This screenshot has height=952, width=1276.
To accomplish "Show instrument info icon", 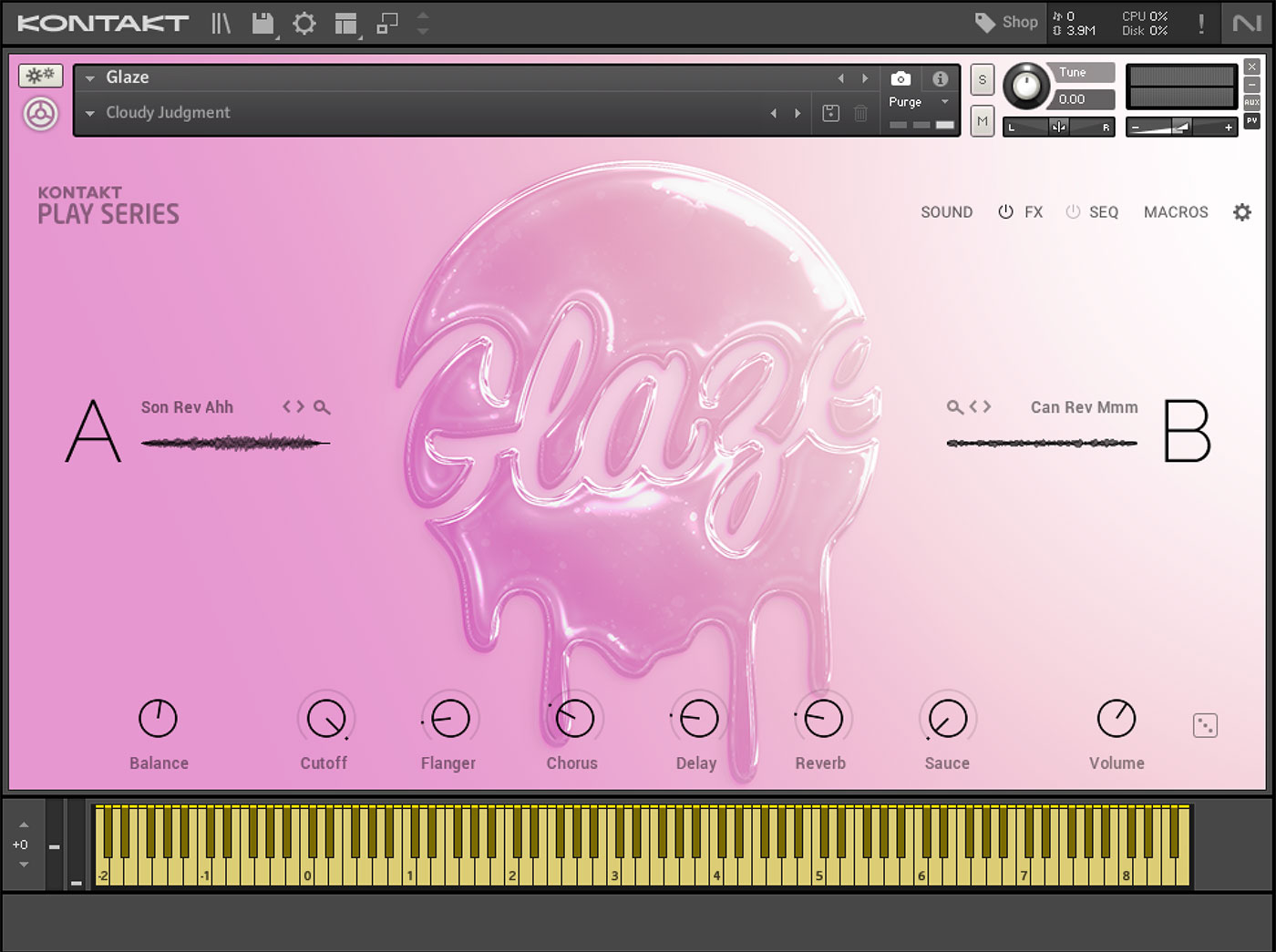I will 941,78.
